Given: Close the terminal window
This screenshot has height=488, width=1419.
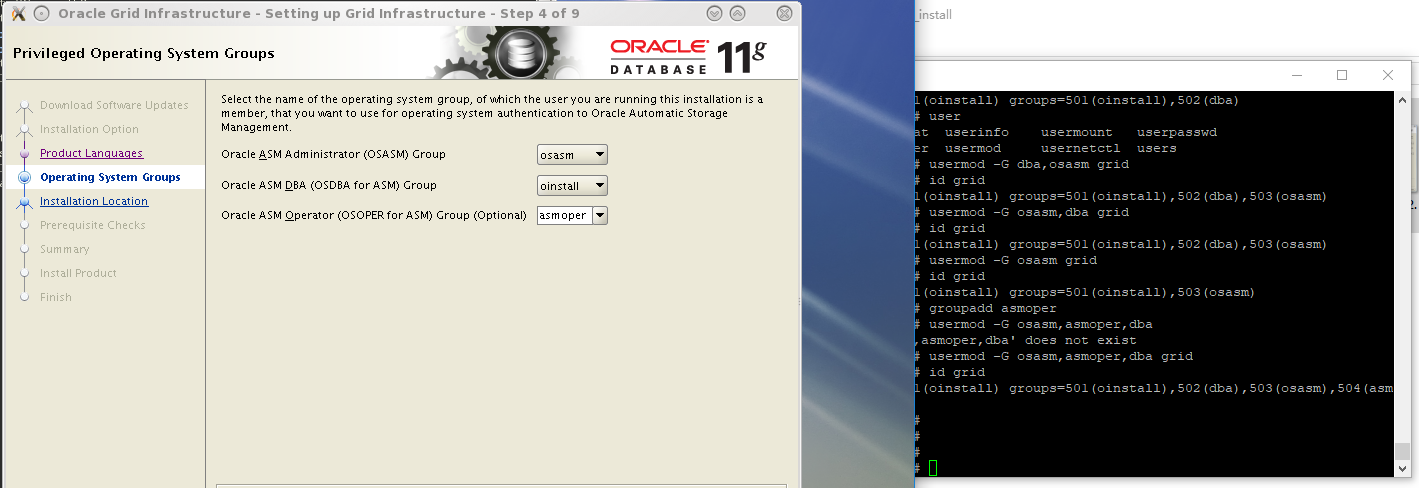Looking at the screenshot, I should coord(1388,75).
